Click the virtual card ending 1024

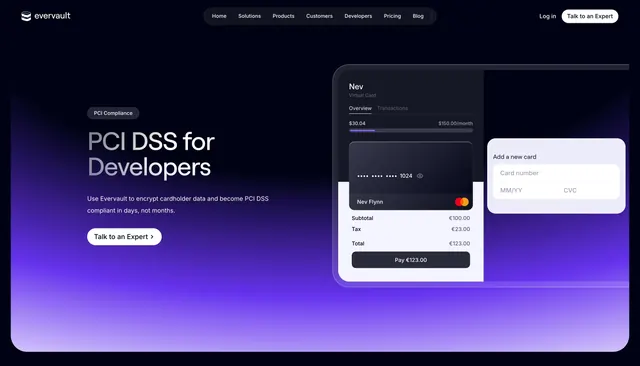(411, 176)
